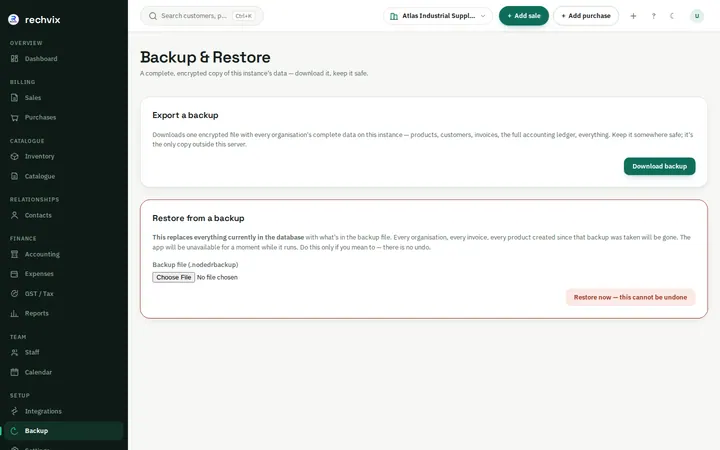The height and width of the screenshot is (450, 720).
Task: Click the Add purchase button
Action: point(586,16)
